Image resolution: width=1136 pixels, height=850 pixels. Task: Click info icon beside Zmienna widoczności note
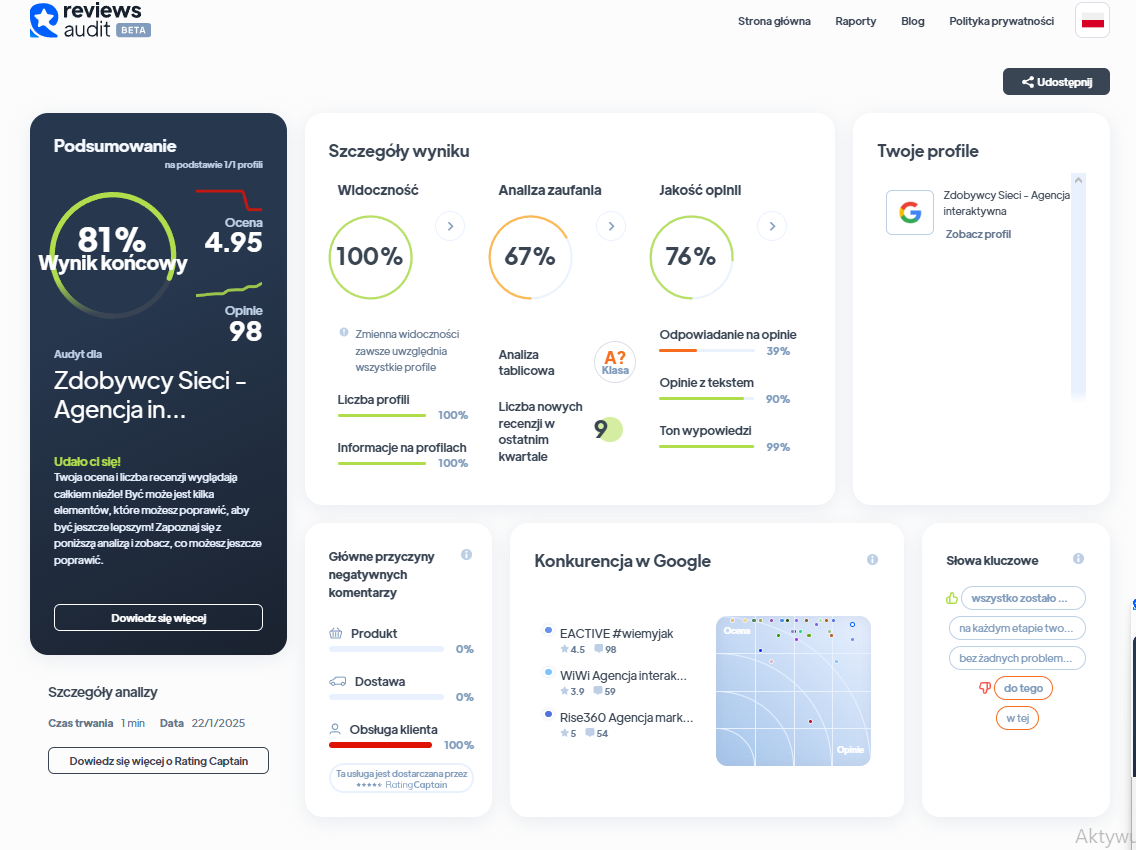344,333
